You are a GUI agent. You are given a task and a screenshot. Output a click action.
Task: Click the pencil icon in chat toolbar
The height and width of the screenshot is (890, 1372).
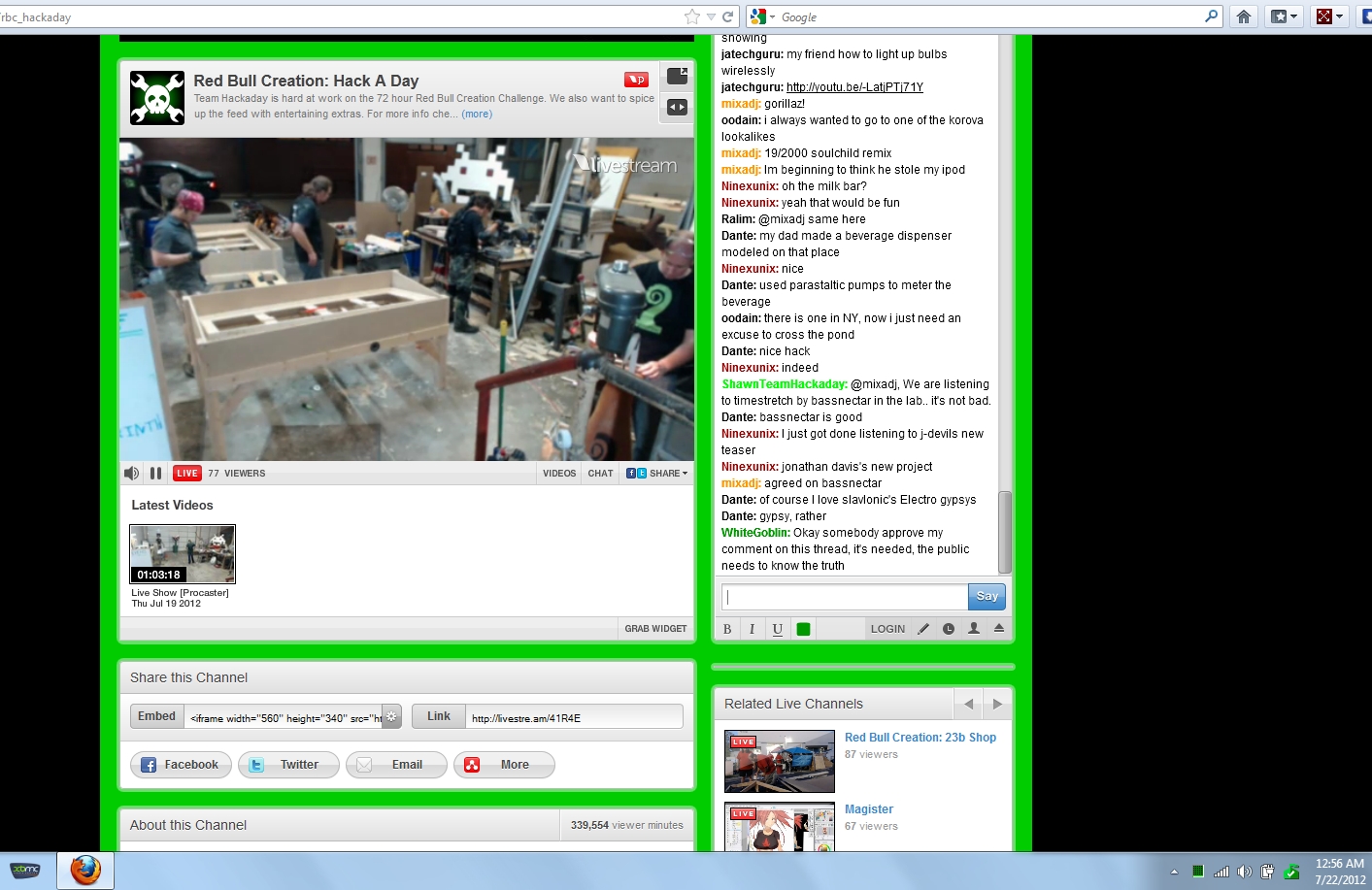[923, 629]
